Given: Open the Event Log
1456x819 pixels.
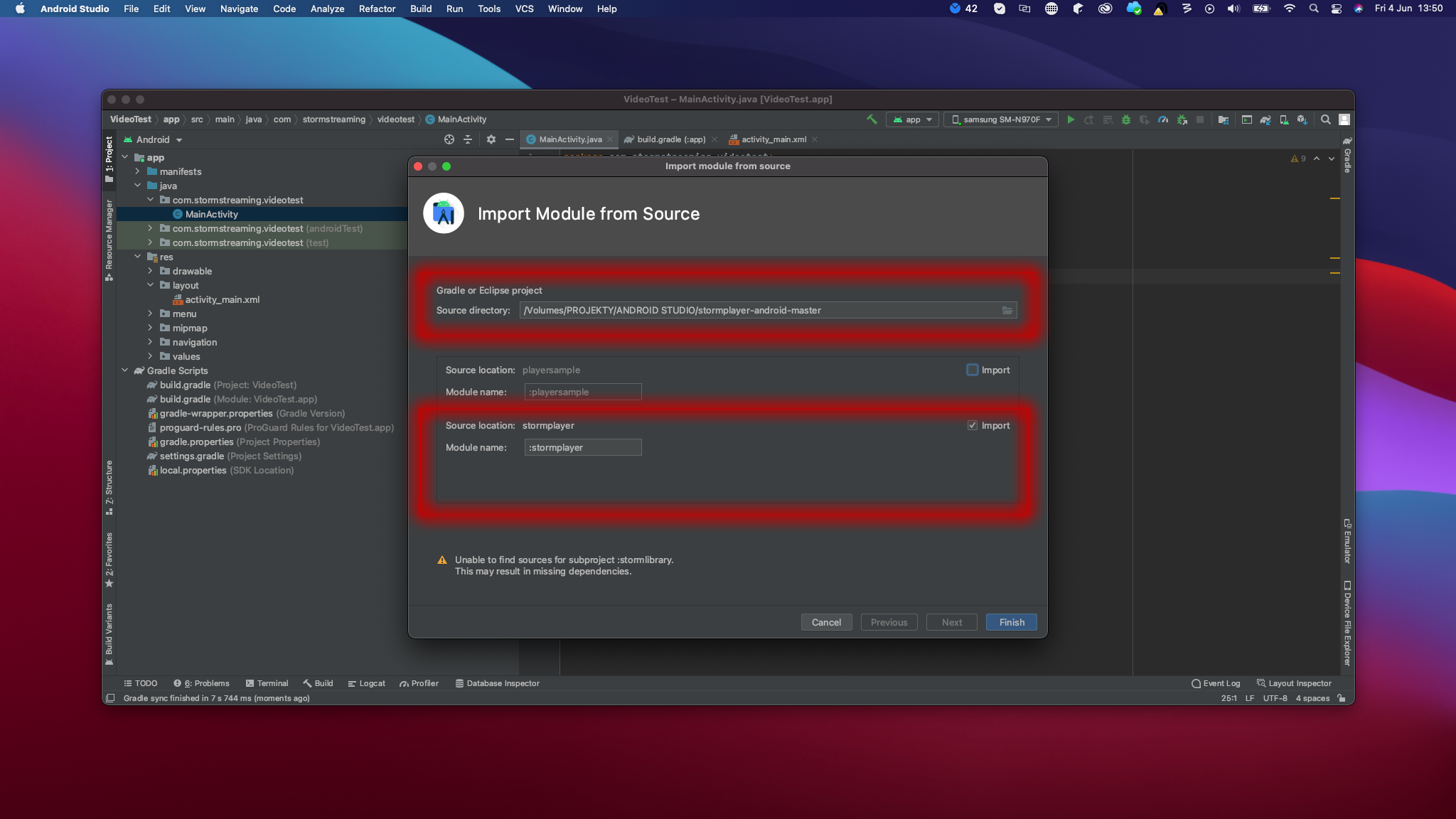Looking at the screenshot, I should click(x=1216, y=683).
